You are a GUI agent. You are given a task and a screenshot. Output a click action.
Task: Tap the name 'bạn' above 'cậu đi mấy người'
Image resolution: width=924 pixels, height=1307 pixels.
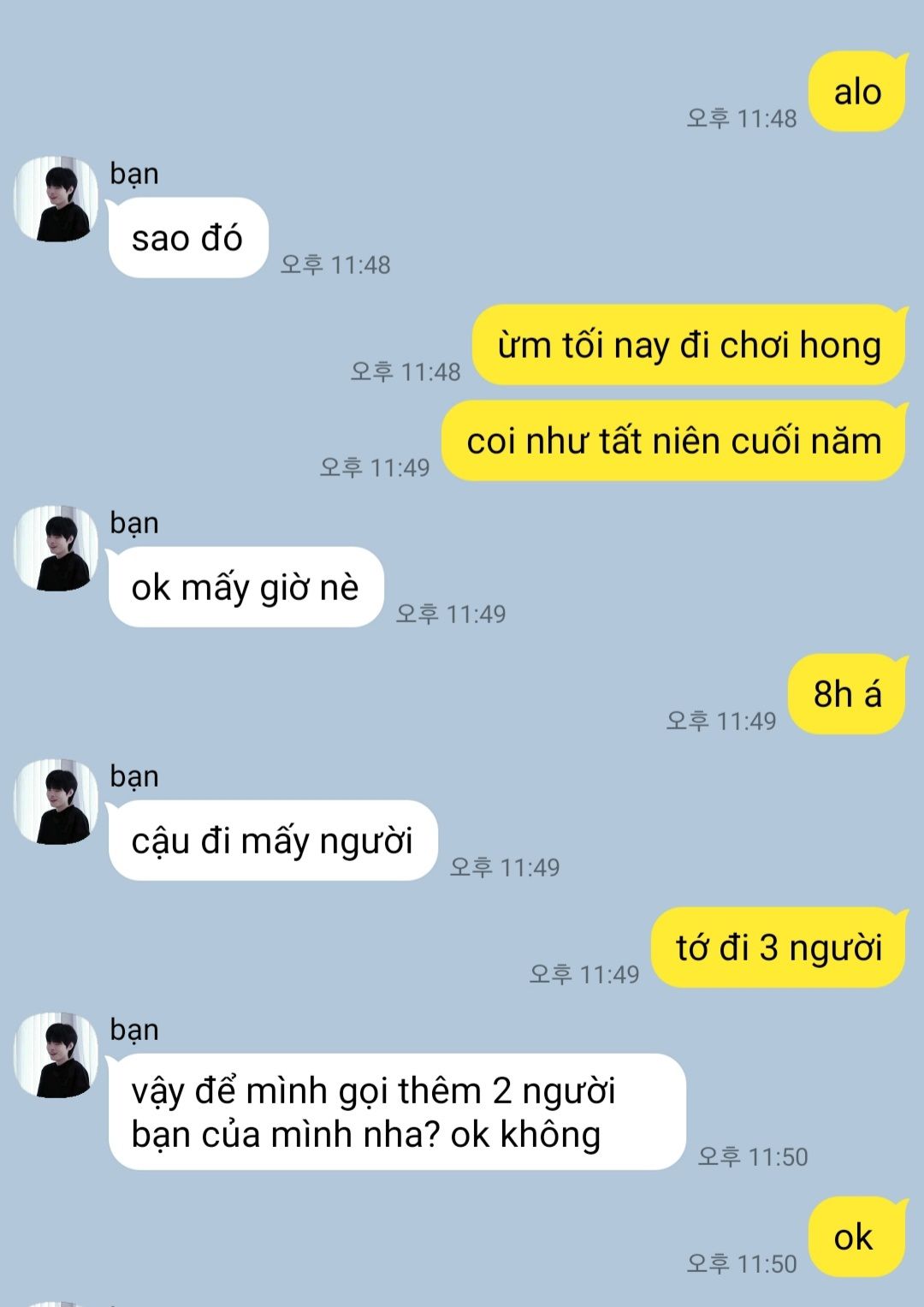pyautogui.click(x=134, y=776)
